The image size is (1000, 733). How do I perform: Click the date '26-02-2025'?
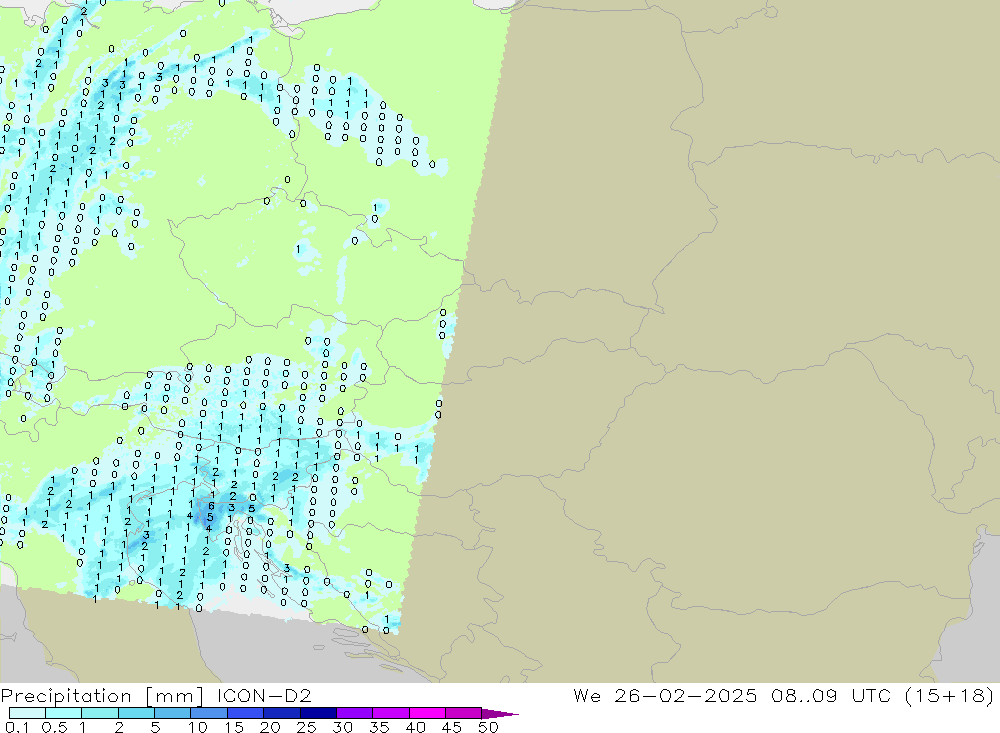point(686,695)
